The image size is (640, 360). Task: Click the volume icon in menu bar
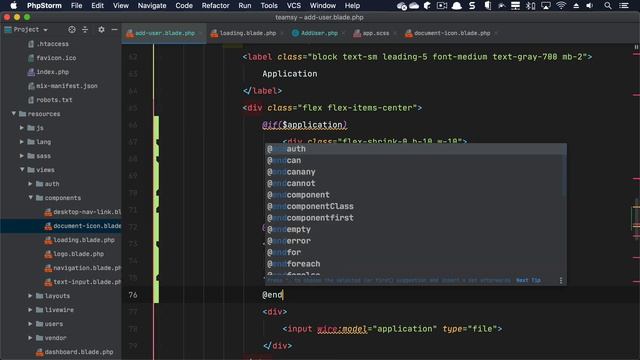[x=590, y=6]
